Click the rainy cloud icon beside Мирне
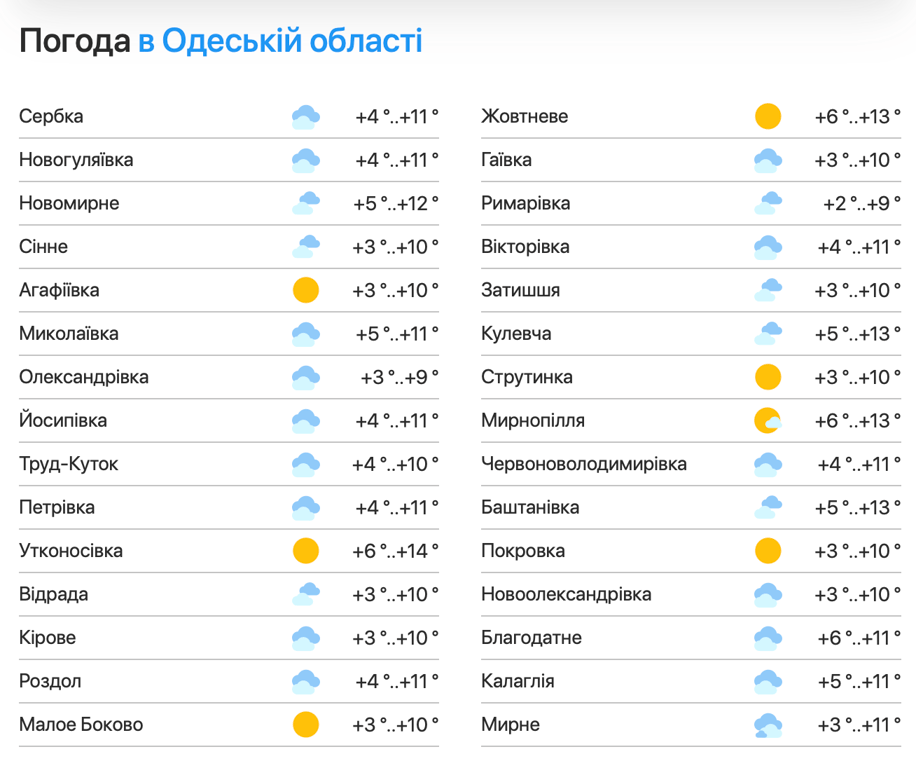The image size is (916, 768). (x=767, y=725)
